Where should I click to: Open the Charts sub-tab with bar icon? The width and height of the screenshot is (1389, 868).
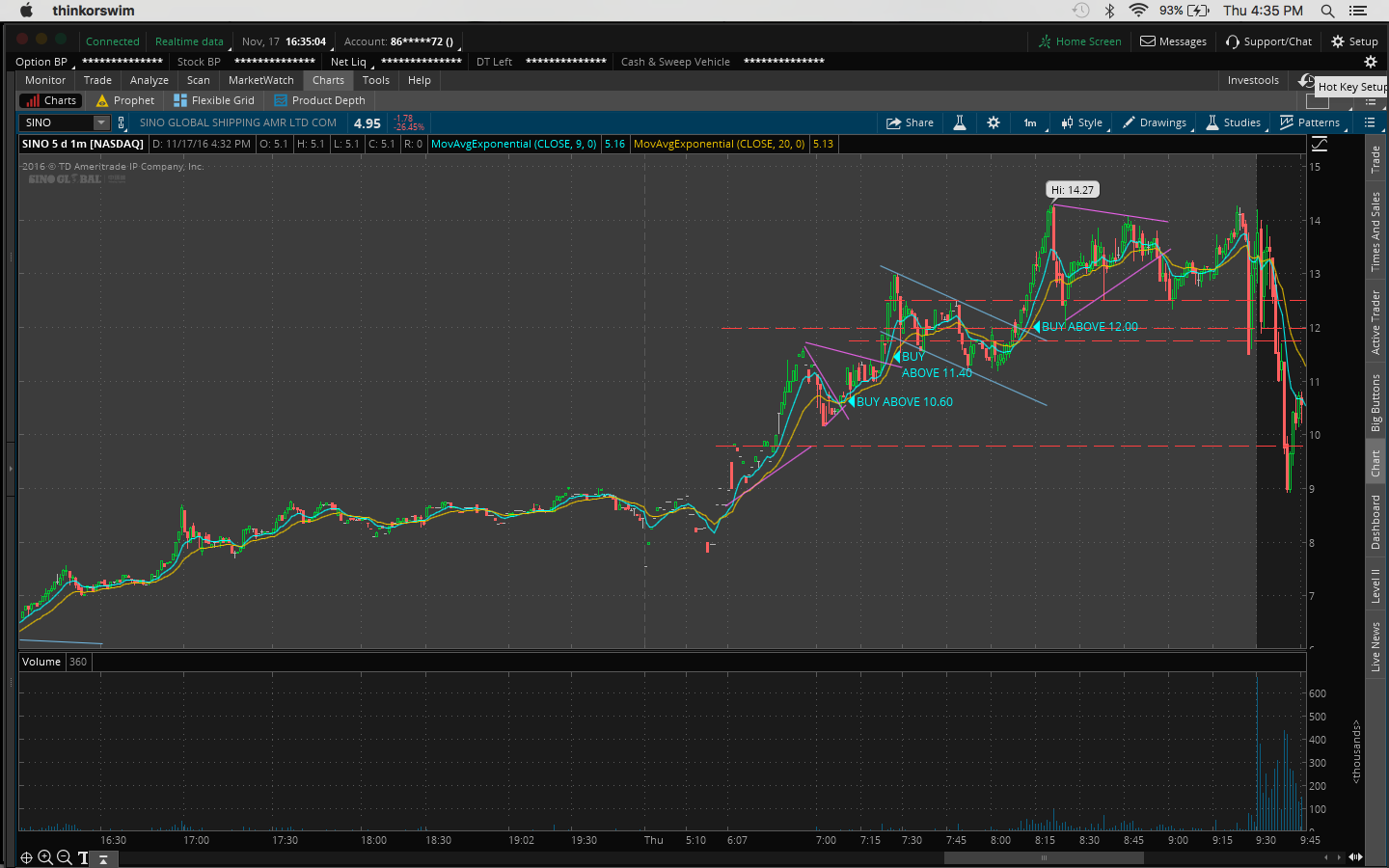click(x=50, y=100)
